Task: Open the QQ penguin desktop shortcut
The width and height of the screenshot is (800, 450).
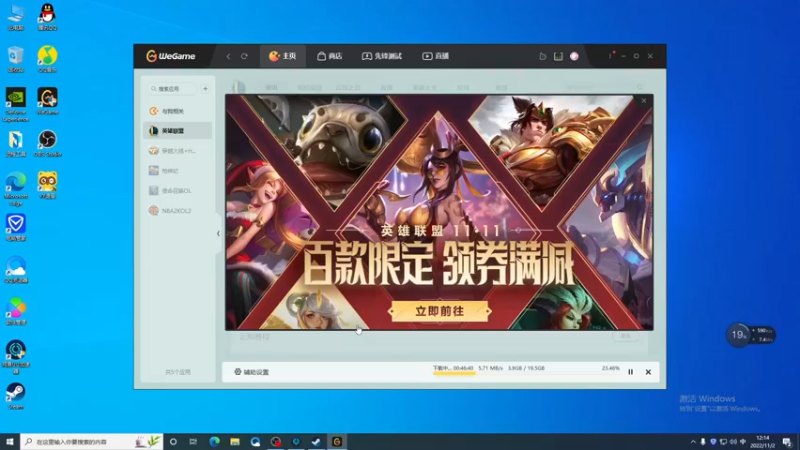Action: point(47,17)
